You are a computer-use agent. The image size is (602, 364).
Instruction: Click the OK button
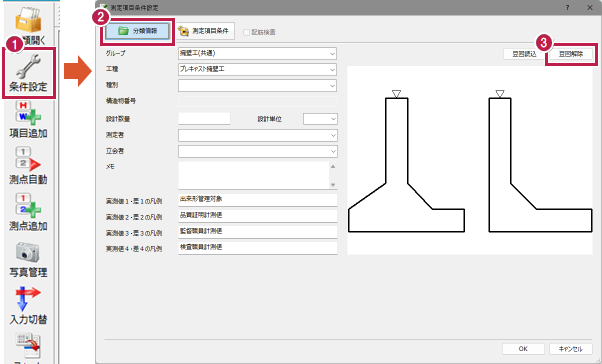523,349
